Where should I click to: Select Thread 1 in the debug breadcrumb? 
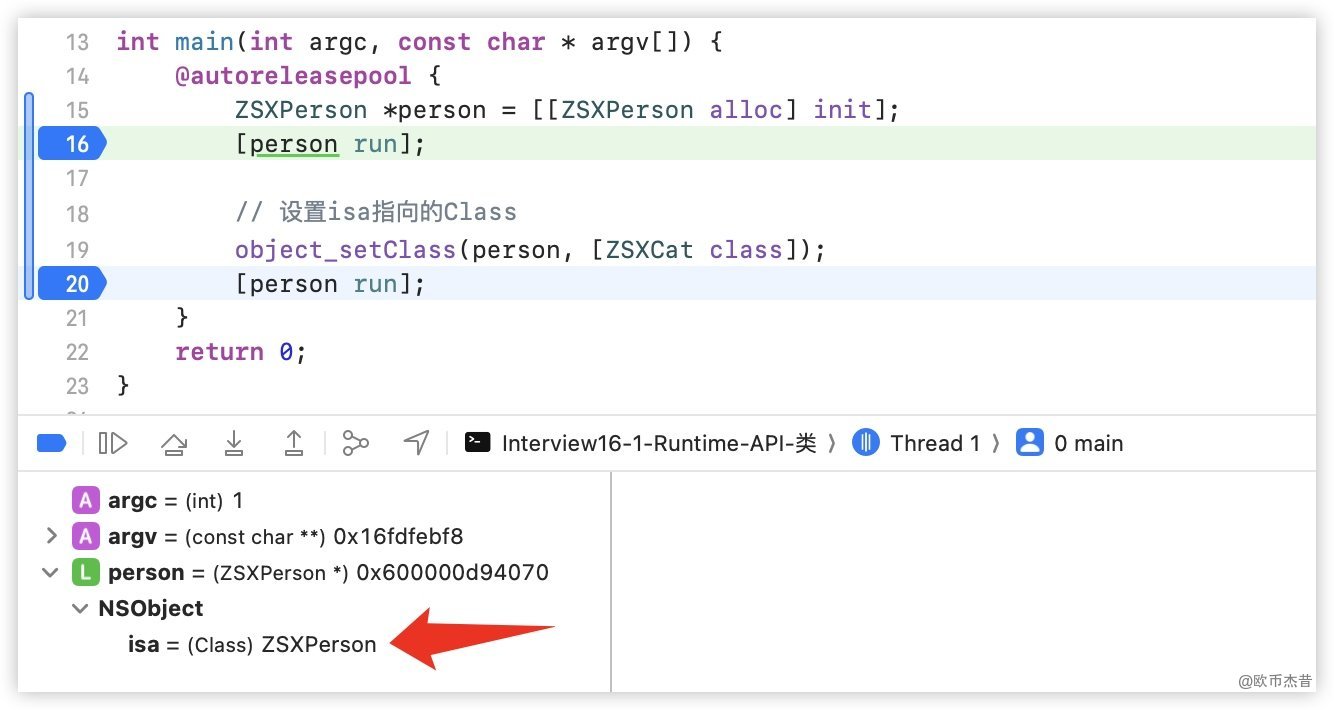point(933,443)
